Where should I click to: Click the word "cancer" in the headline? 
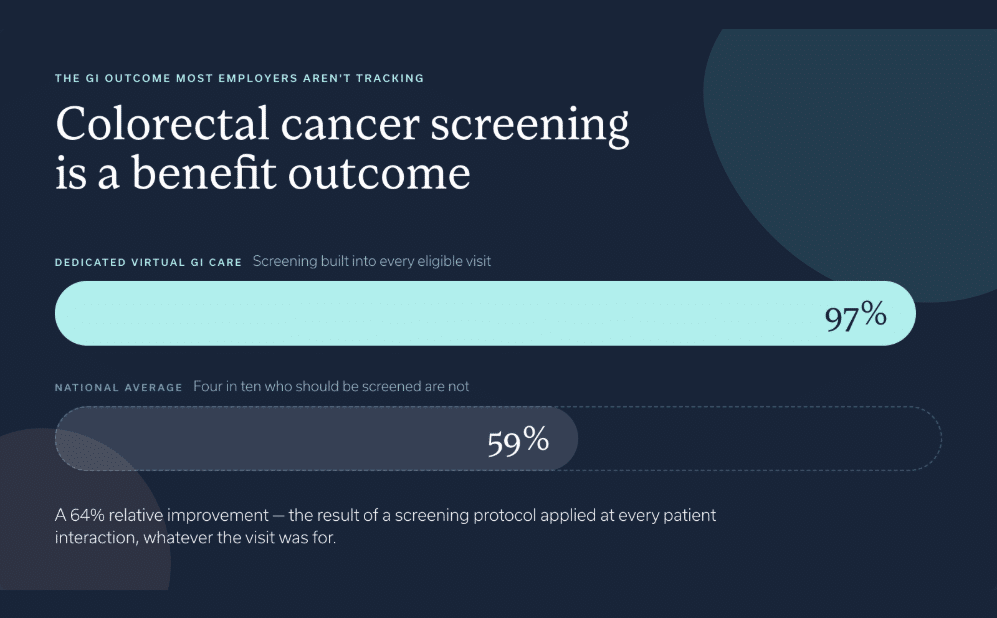350,125
